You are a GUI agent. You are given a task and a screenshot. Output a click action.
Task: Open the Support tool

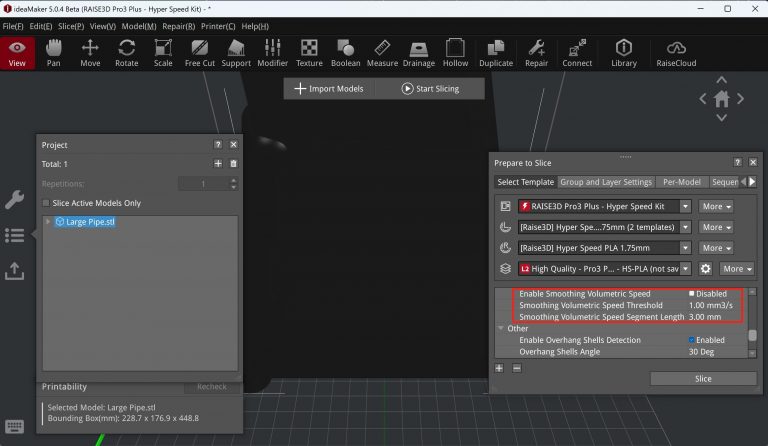[x=236, y=53]
